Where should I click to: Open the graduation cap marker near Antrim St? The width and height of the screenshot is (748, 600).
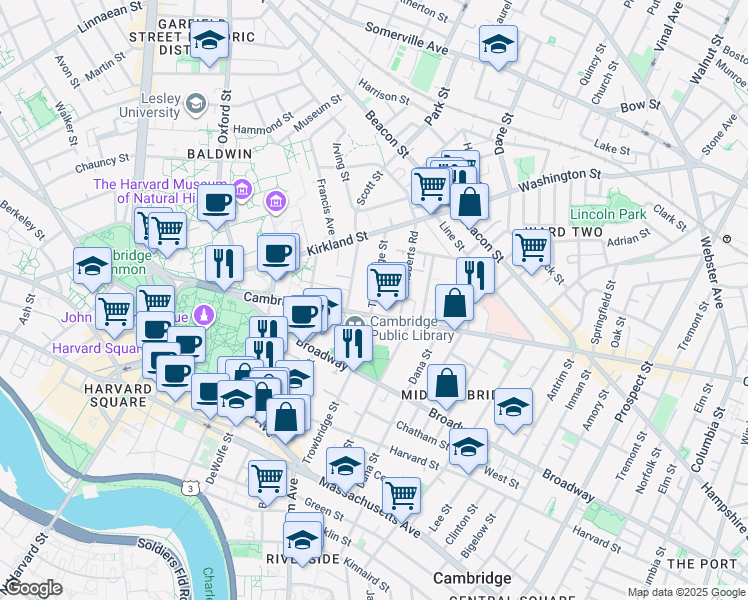coord(513,407)
